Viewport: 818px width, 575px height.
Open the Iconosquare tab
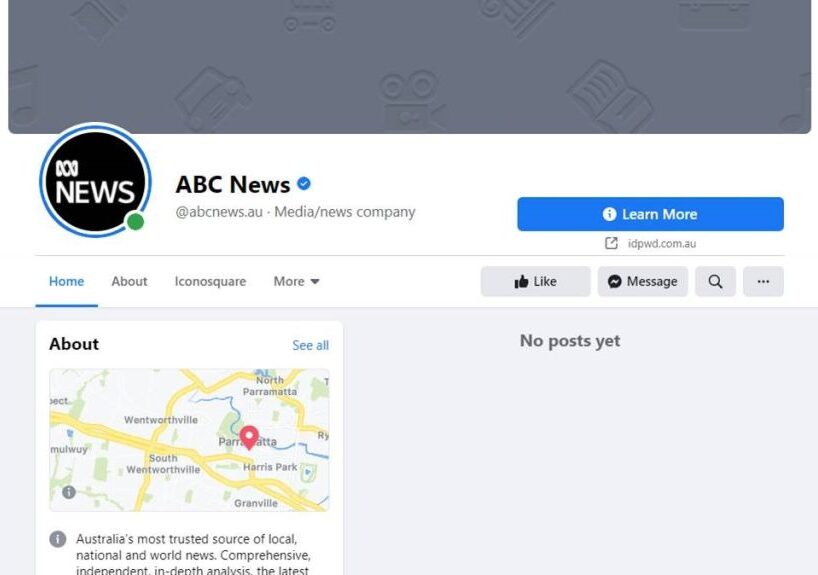[210, 282]
